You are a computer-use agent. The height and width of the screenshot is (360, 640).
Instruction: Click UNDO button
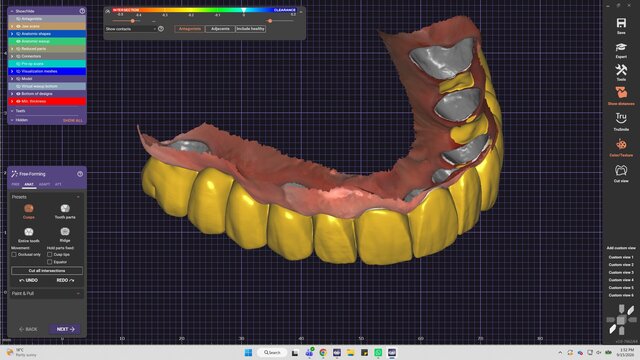[29, 280]
